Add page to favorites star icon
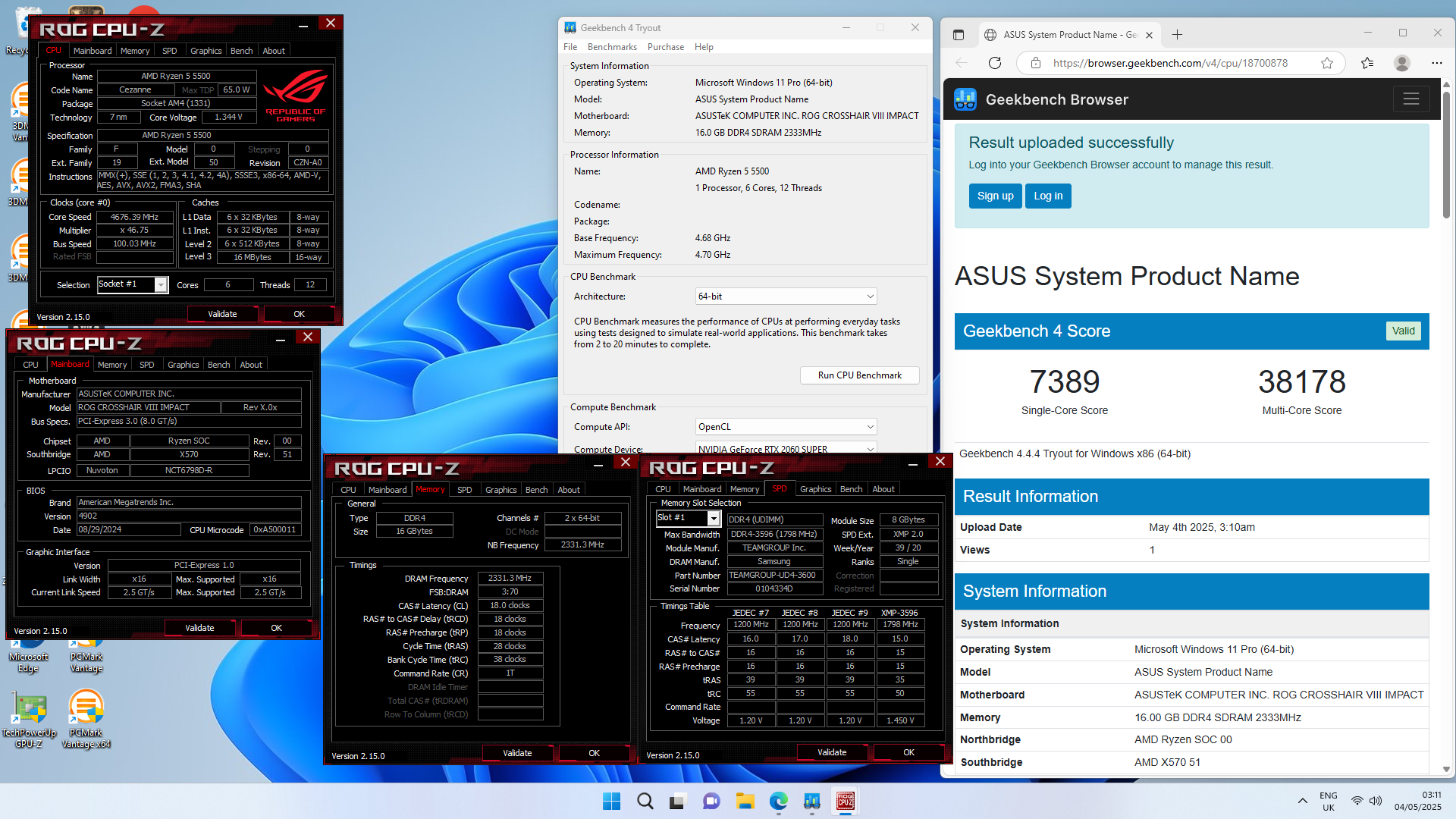The height and width of the screenshot is (819, 1456). [x=1327, y=63]
